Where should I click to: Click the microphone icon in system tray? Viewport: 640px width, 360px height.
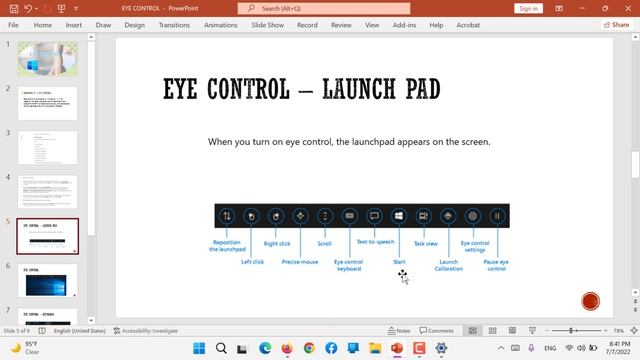tap(531, 348)
